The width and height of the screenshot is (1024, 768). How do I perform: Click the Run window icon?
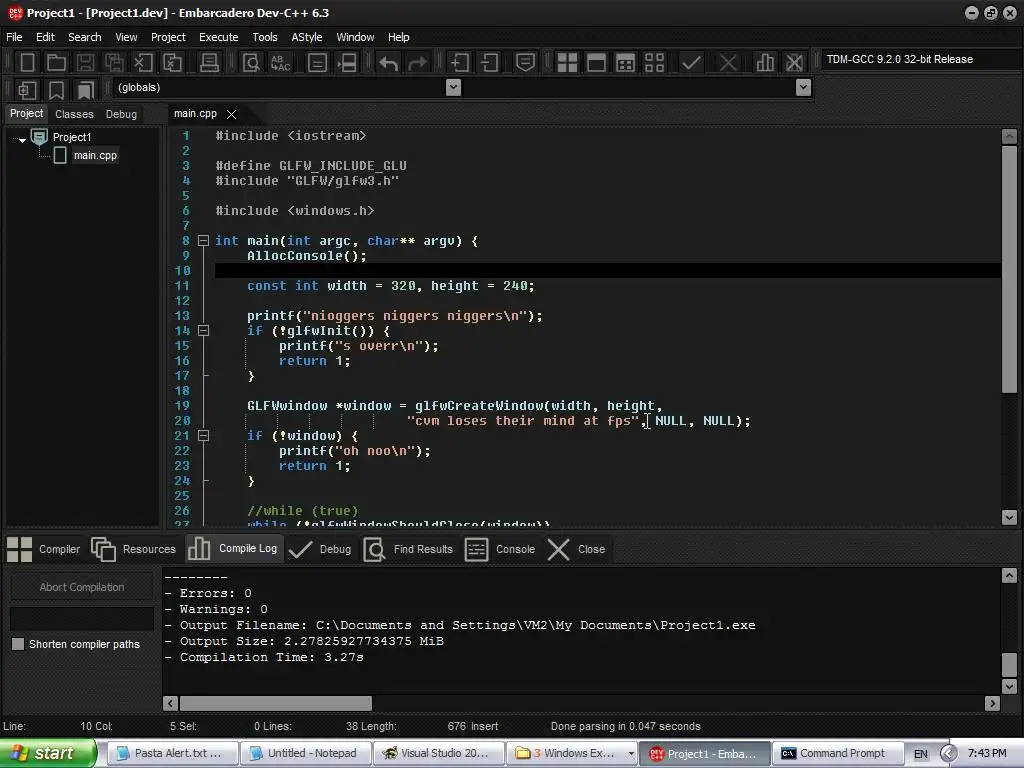point(596,63)
